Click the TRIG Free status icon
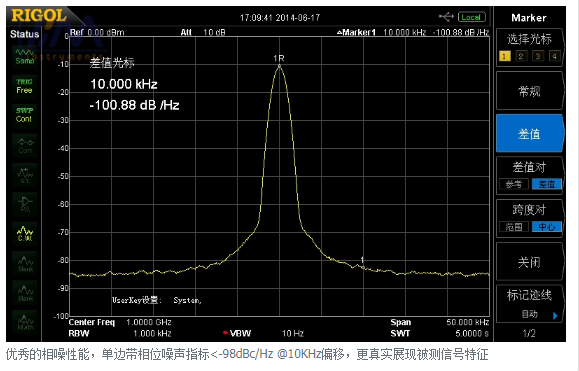Viewport: 579px width, 371px height. coord(24,86)
